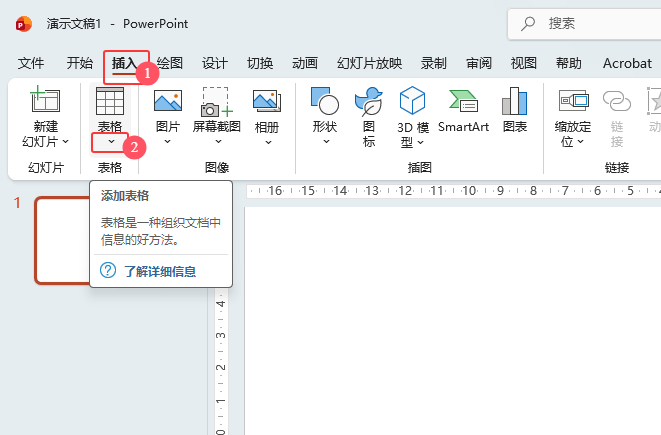The height and width of the screenshot is (435, 661).
Task: Switch to the 帮助 tab
Action: 569,63
